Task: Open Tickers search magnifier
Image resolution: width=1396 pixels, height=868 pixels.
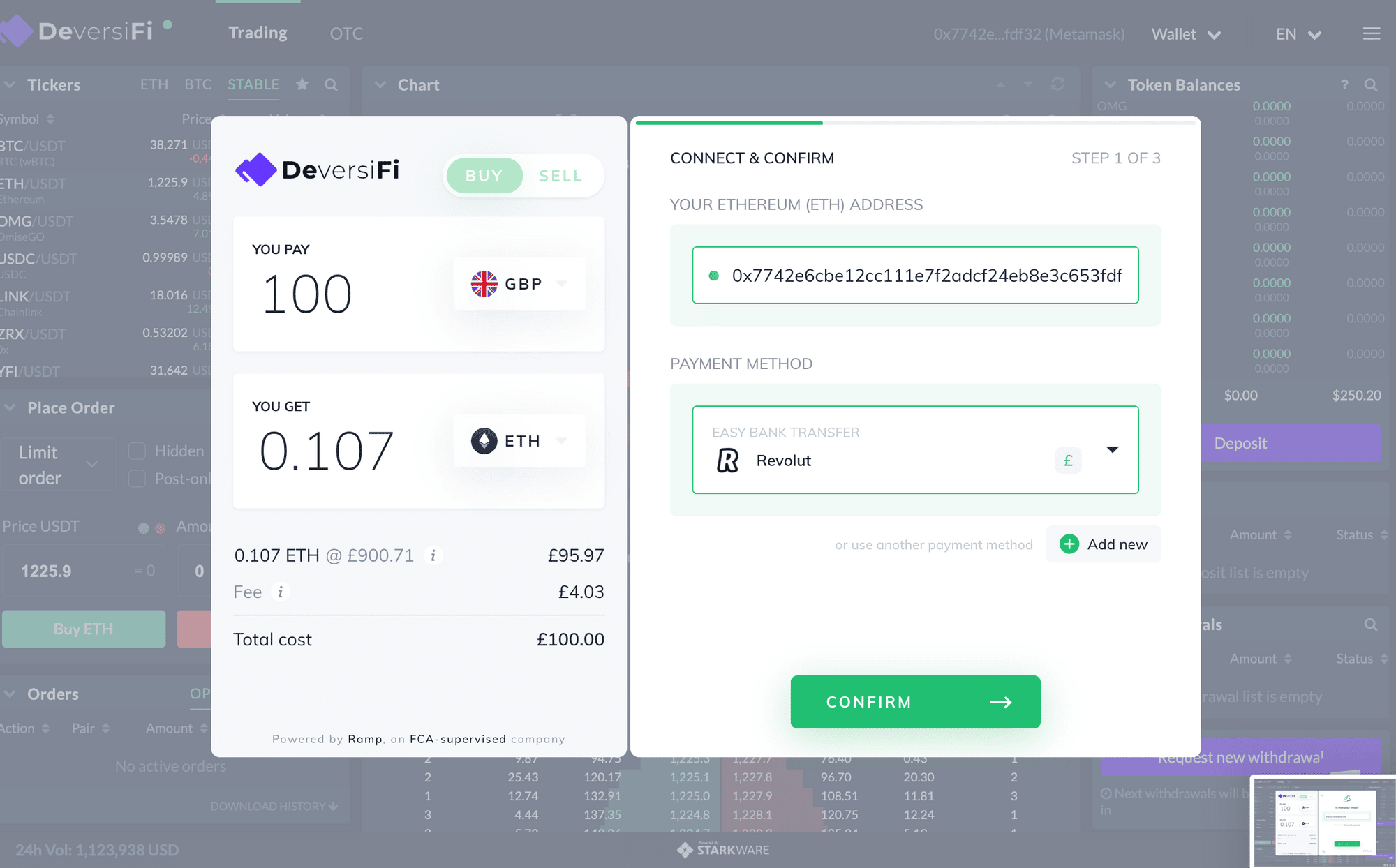Action: click(331, 85)
